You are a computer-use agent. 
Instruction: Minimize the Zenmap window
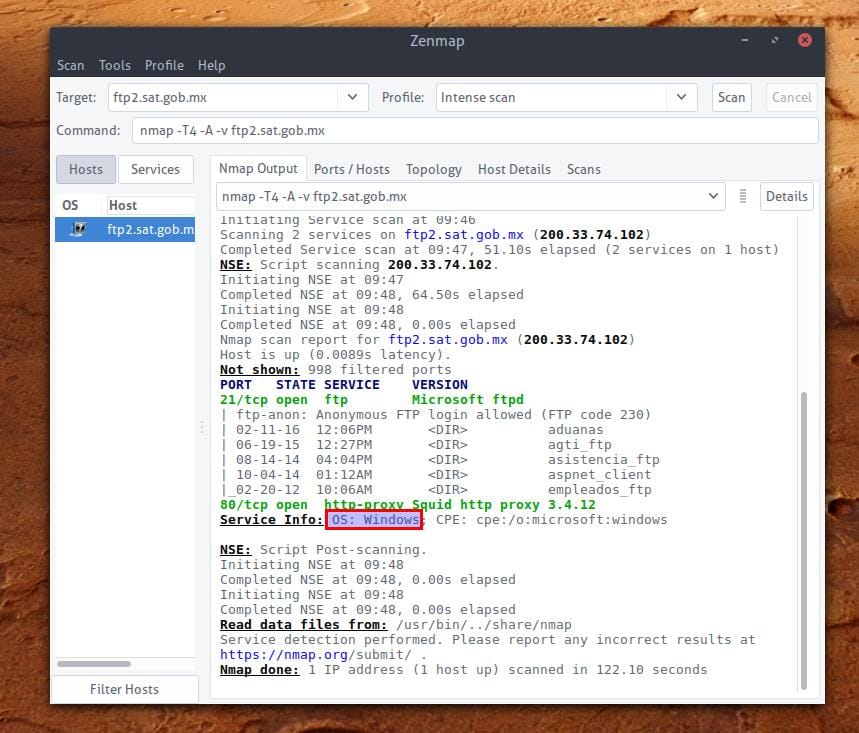[745, 41]
